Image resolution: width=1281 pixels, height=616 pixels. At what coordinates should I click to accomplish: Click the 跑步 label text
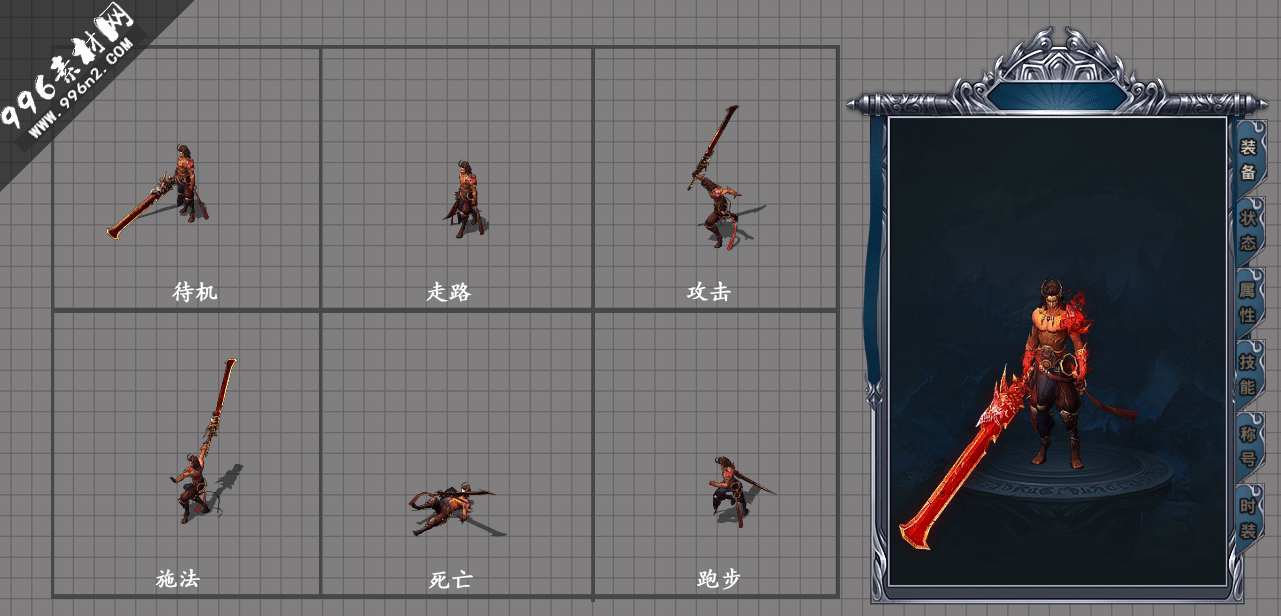pos(719,579)
